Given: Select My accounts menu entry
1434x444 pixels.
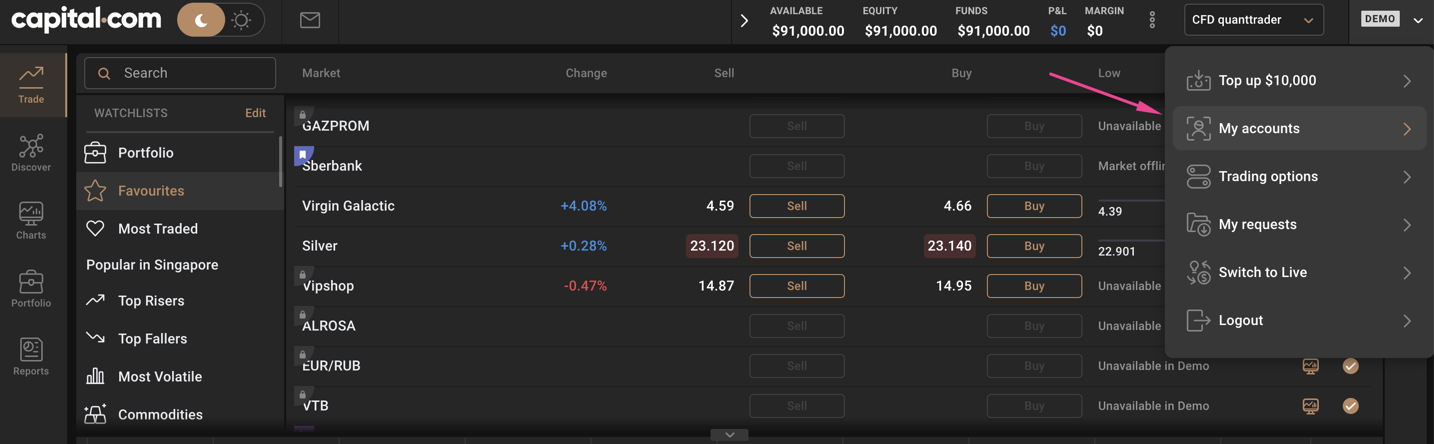Looking at the screenshot, I should point(1299,129).
